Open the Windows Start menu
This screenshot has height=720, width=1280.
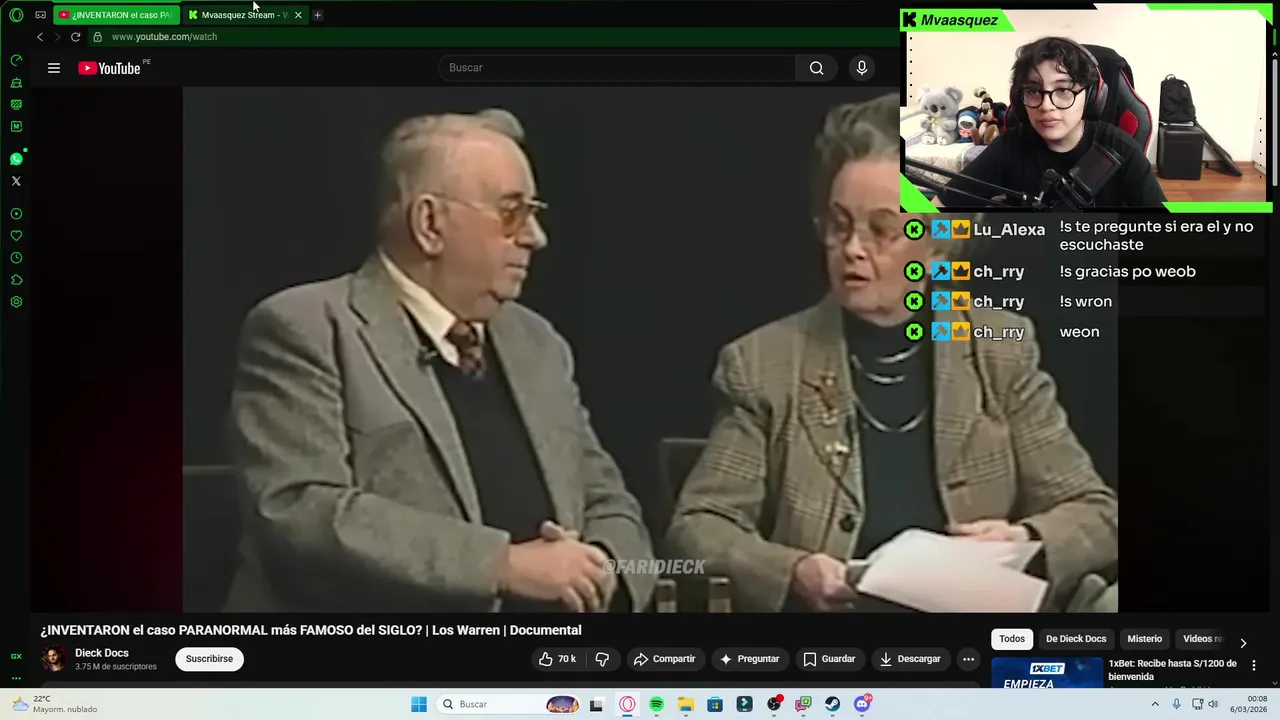419,704
